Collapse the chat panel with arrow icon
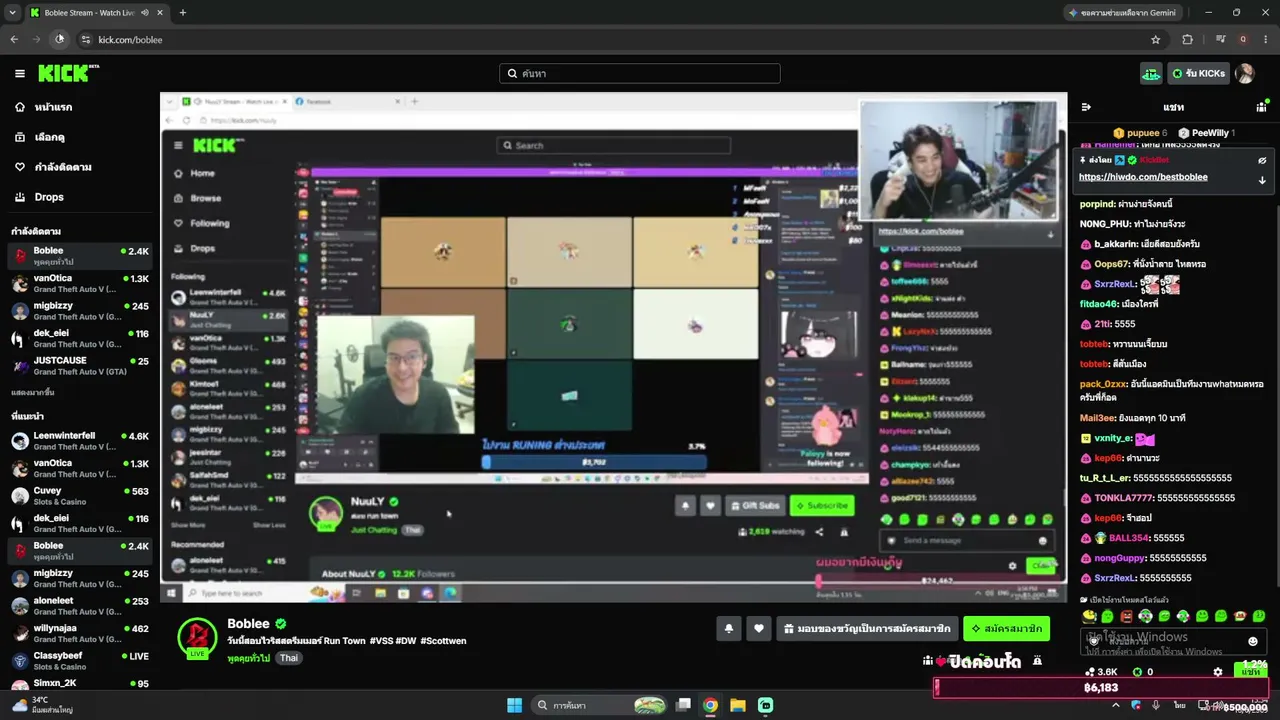This screenshot has width=1280, height=720. pos(1086,107)
